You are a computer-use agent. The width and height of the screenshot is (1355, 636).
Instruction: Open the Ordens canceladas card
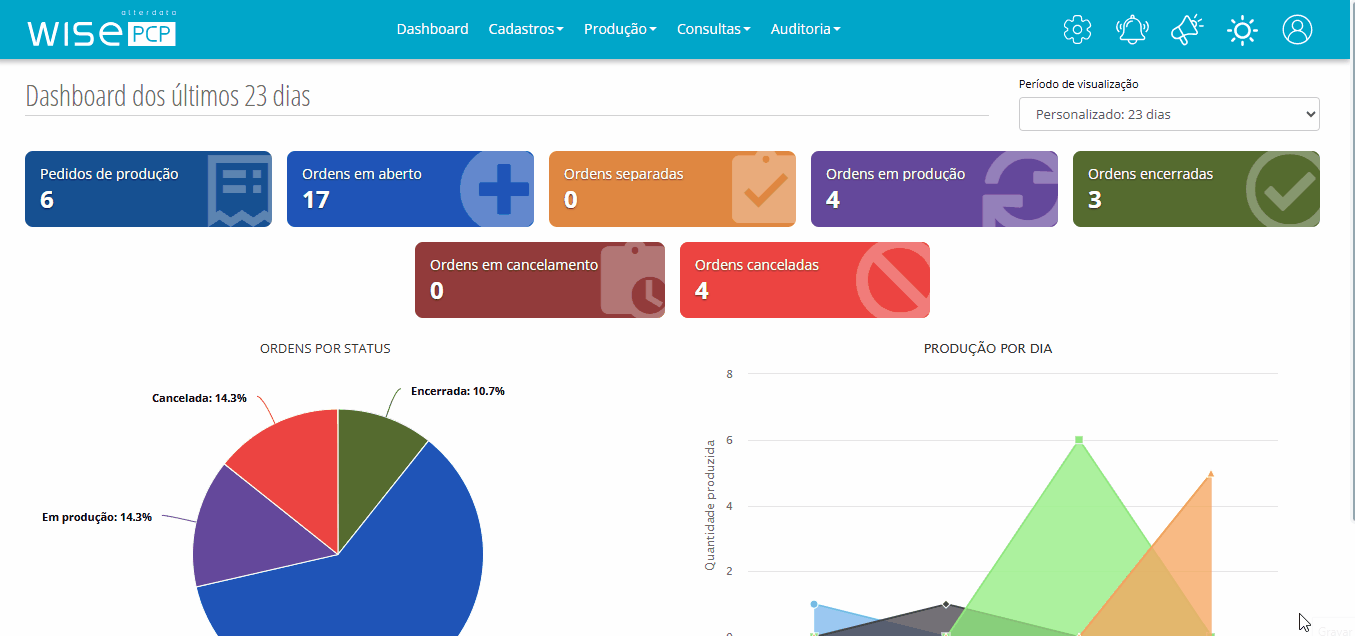(x=805, y=280)
